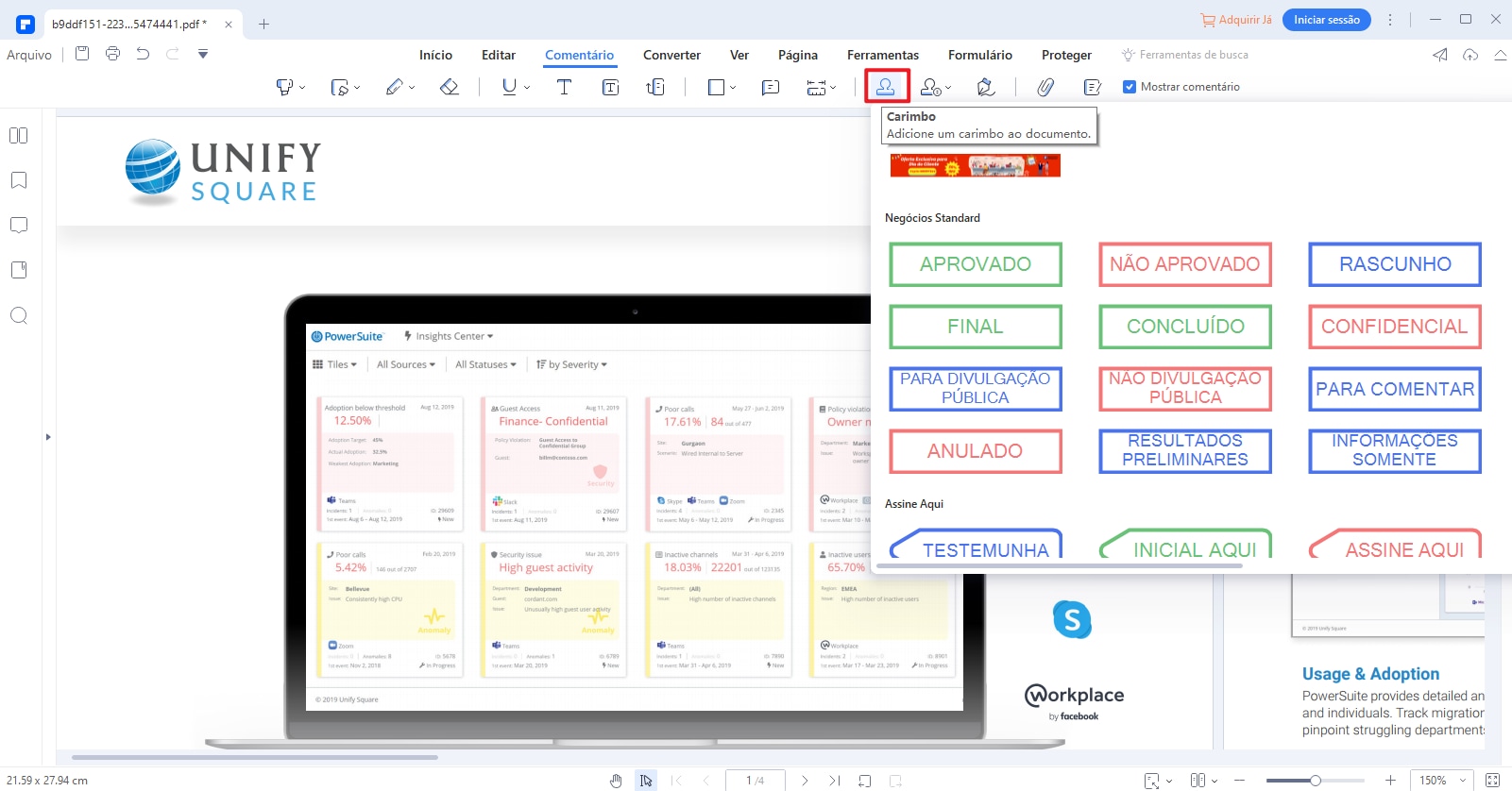
Task: Open the highlighter tool dropdown arrow
Action: (x=302, y=88)
